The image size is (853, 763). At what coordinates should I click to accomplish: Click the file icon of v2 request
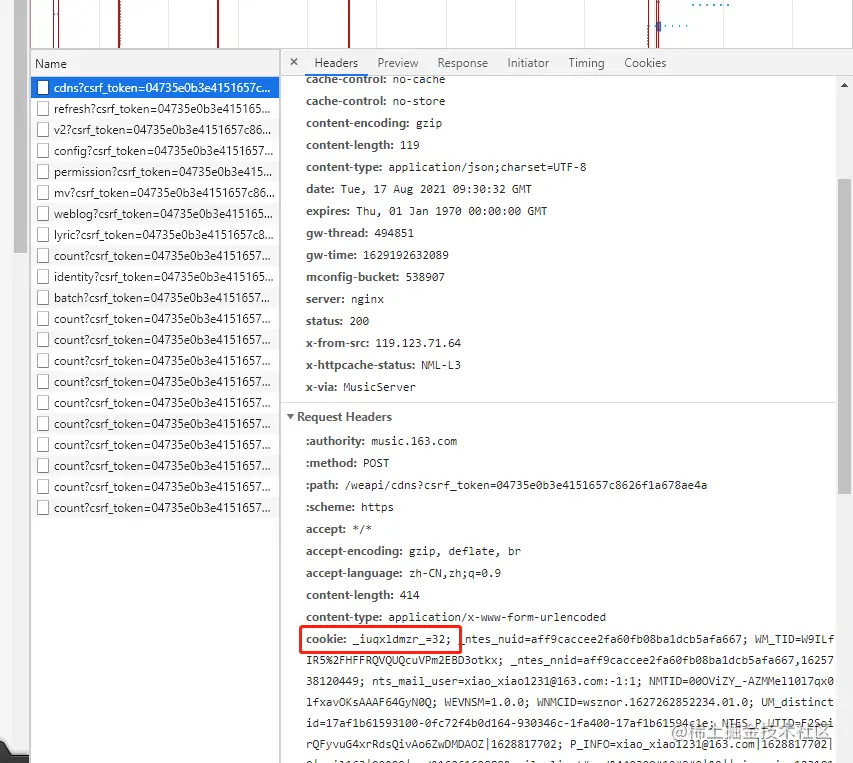pyautogui.click(x=43, y=130)
